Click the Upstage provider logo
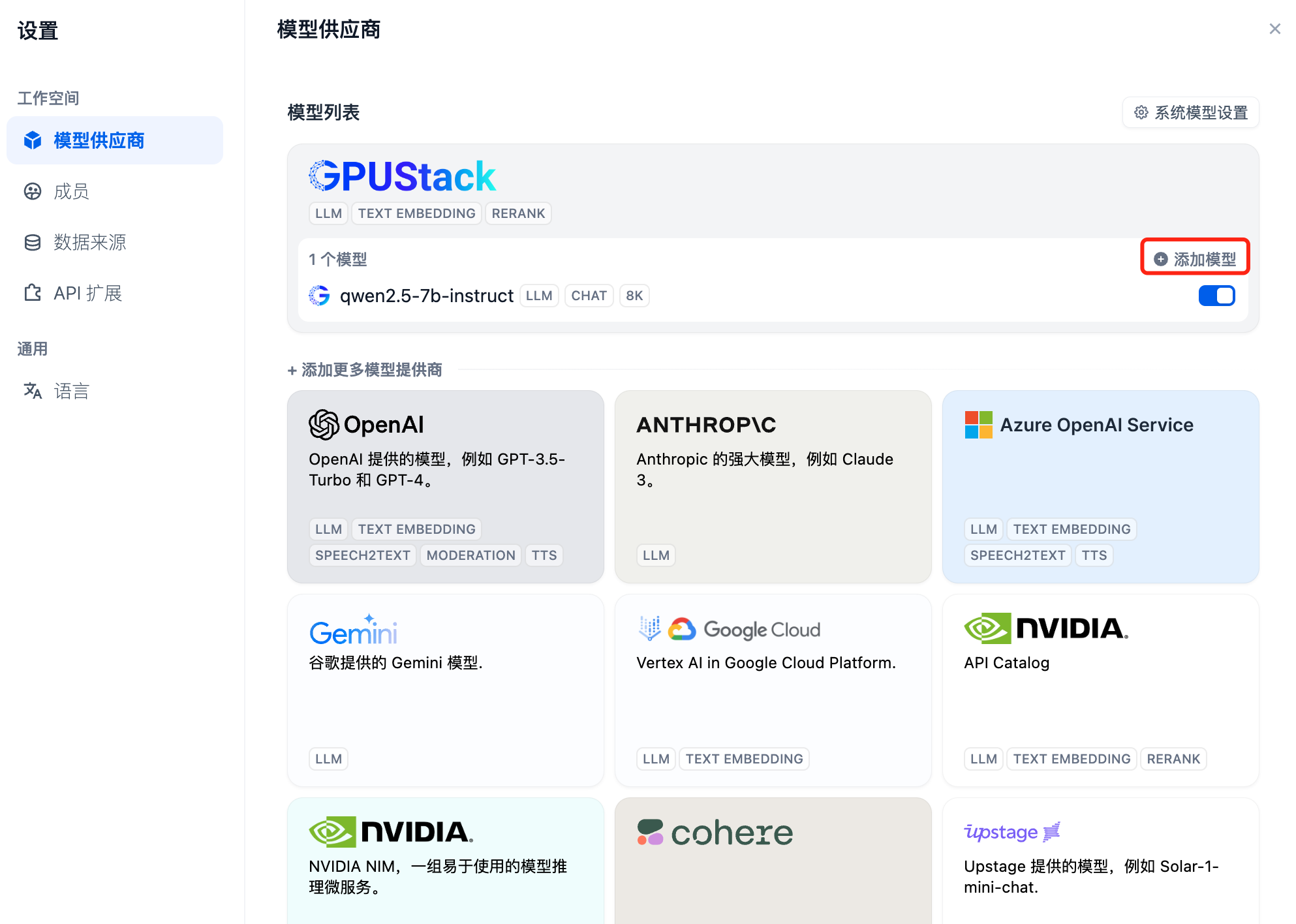 pos(1011,832)
